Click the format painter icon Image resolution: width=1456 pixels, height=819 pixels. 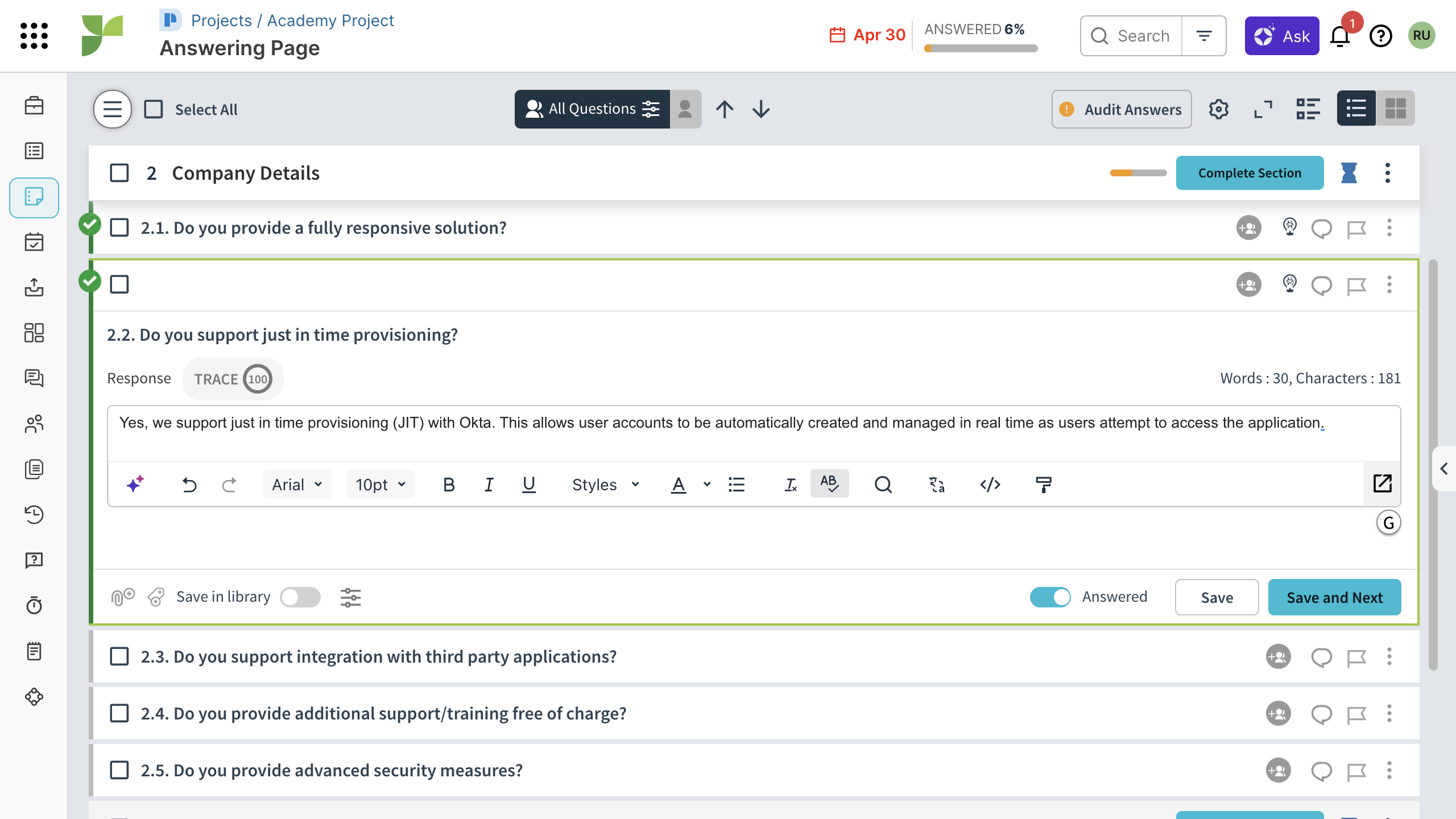tap(1044, 484)
